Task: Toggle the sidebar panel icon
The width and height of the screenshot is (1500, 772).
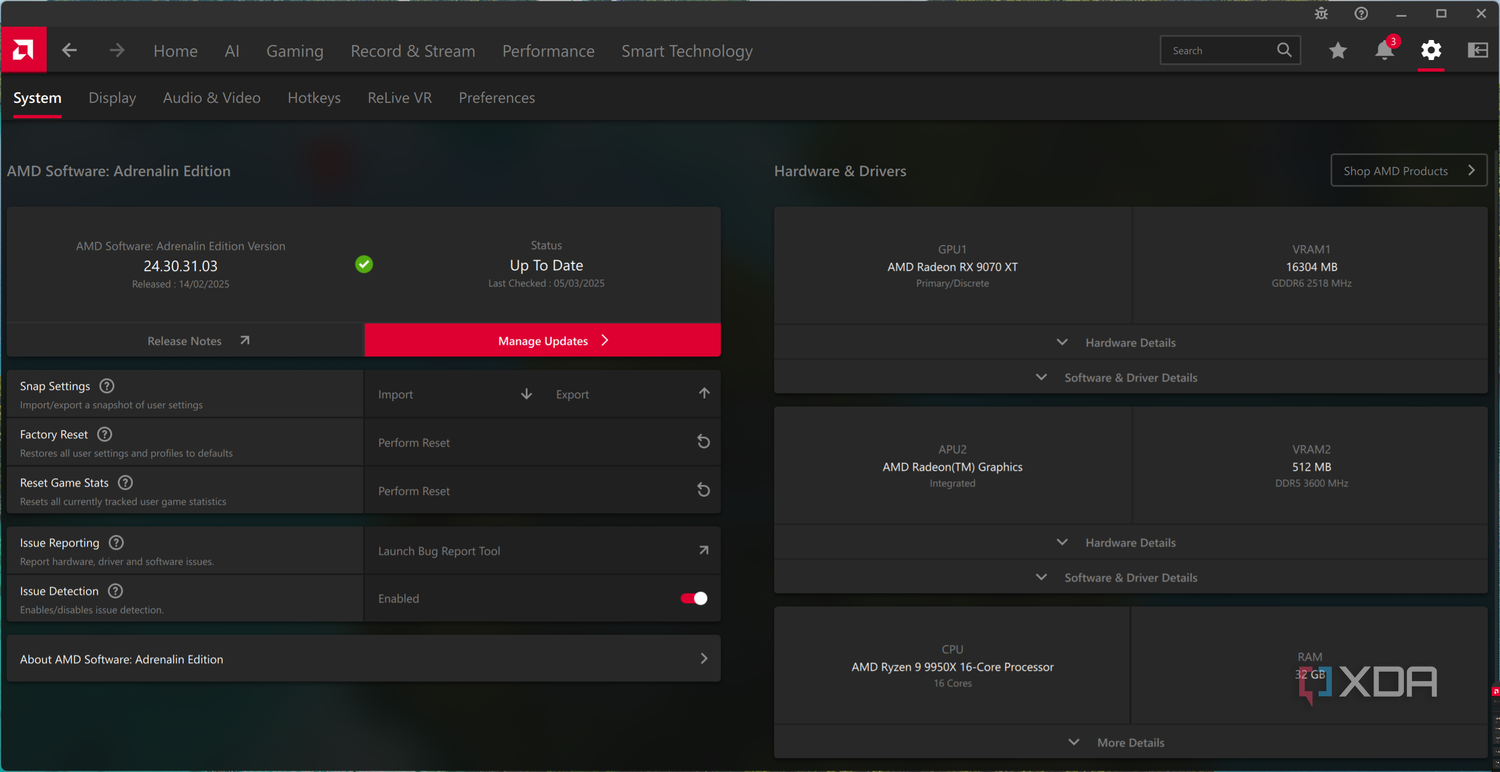Action: pyautogui.click(x=1478, y=50)
